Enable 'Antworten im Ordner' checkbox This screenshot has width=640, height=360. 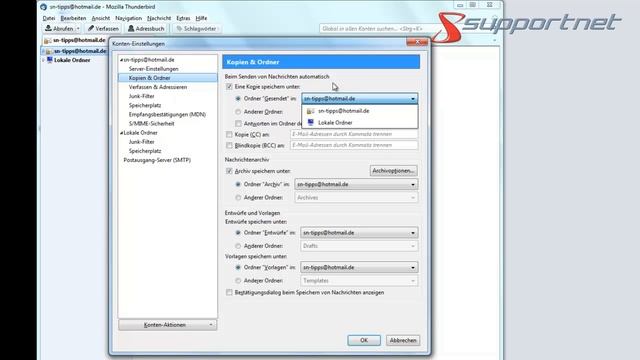(238, 123)
